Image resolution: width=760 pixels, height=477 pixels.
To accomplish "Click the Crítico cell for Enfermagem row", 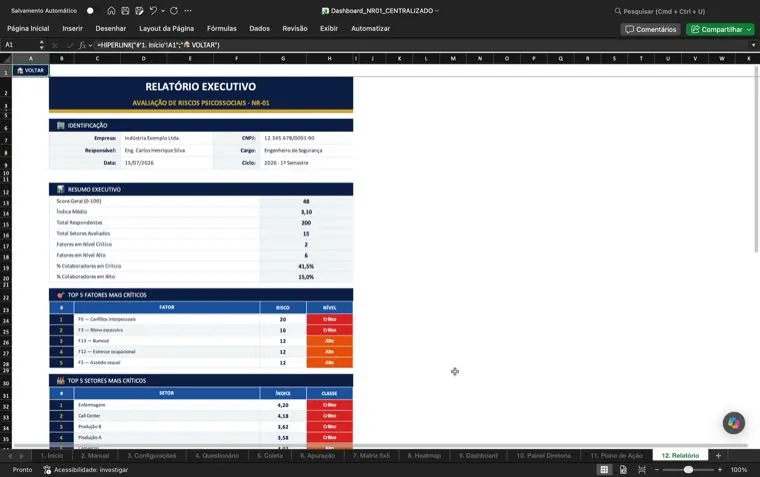I will (x=330, y=405).
